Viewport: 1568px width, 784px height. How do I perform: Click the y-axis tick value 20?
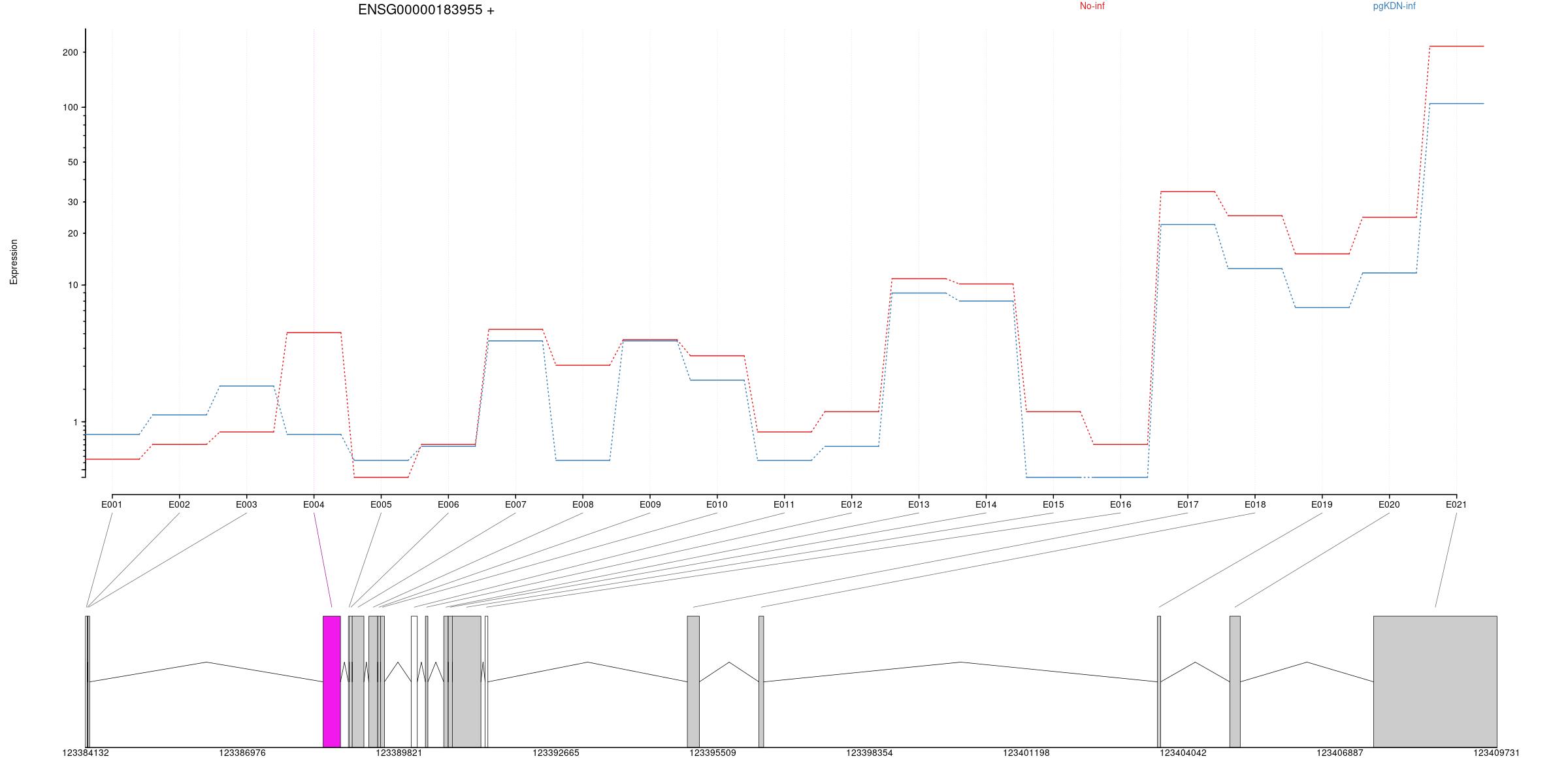[x=73, y=233]
